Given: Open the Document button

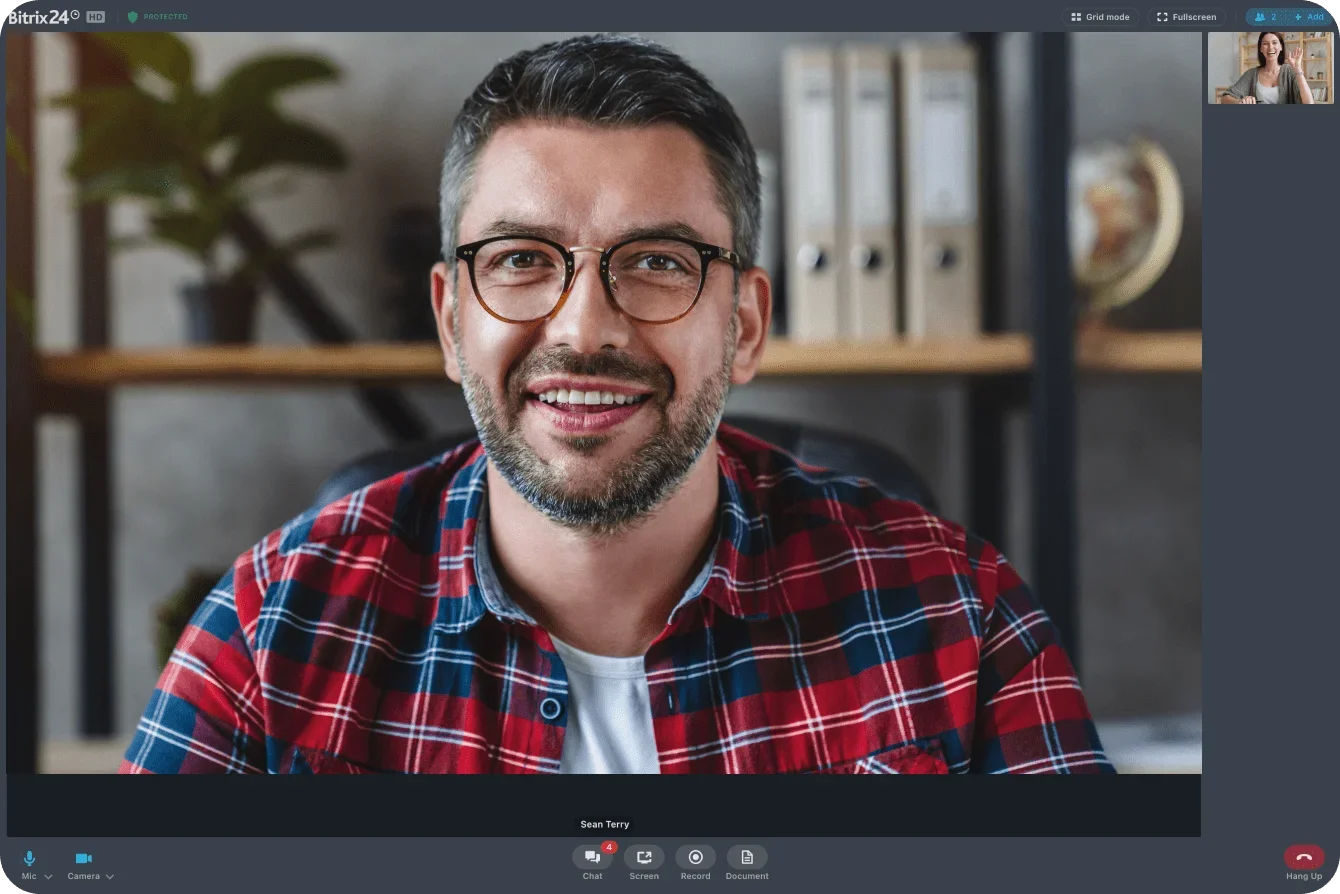Looking at the screenshot, I should coord(747,858).
